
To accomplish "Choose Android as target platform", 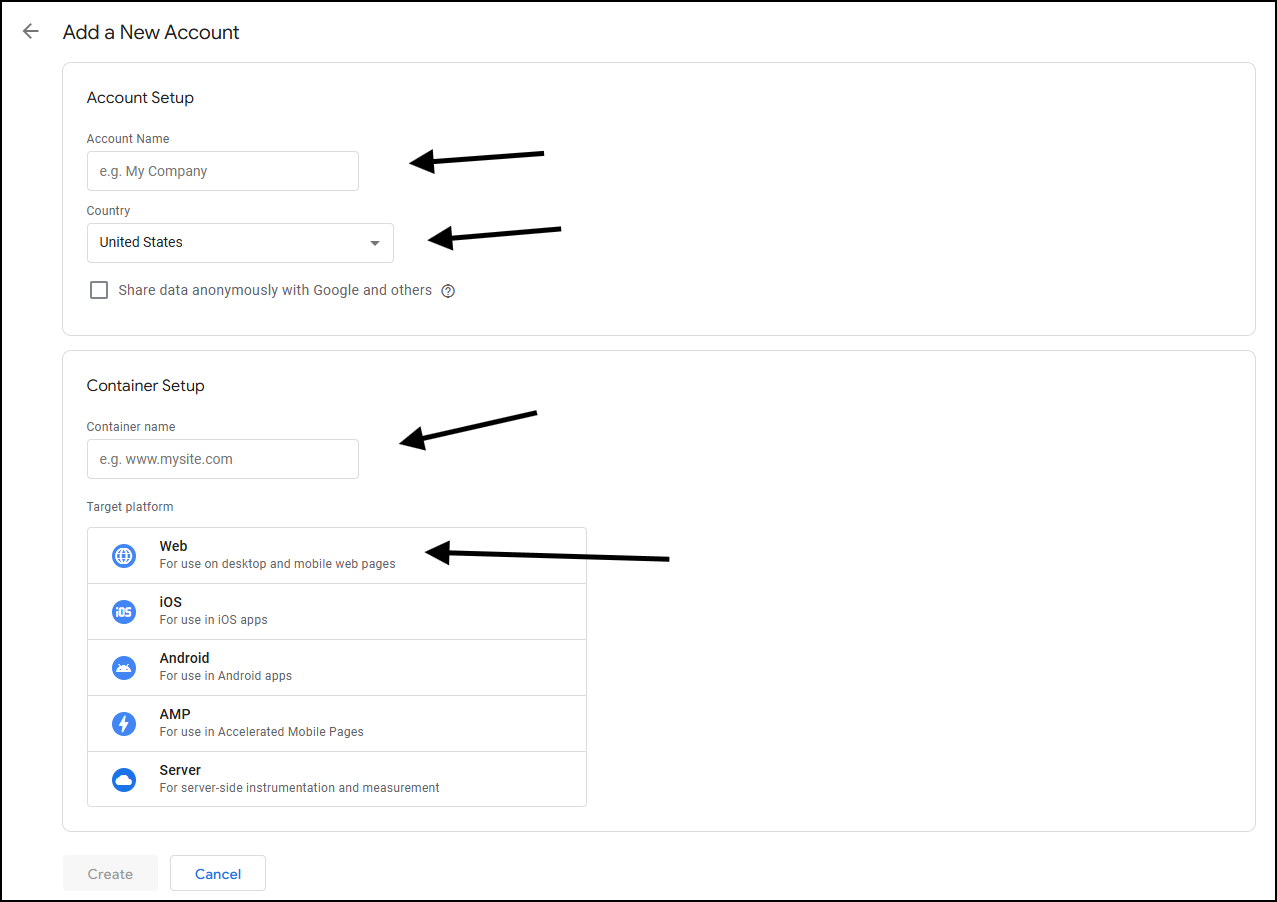I will click(337, 668).
